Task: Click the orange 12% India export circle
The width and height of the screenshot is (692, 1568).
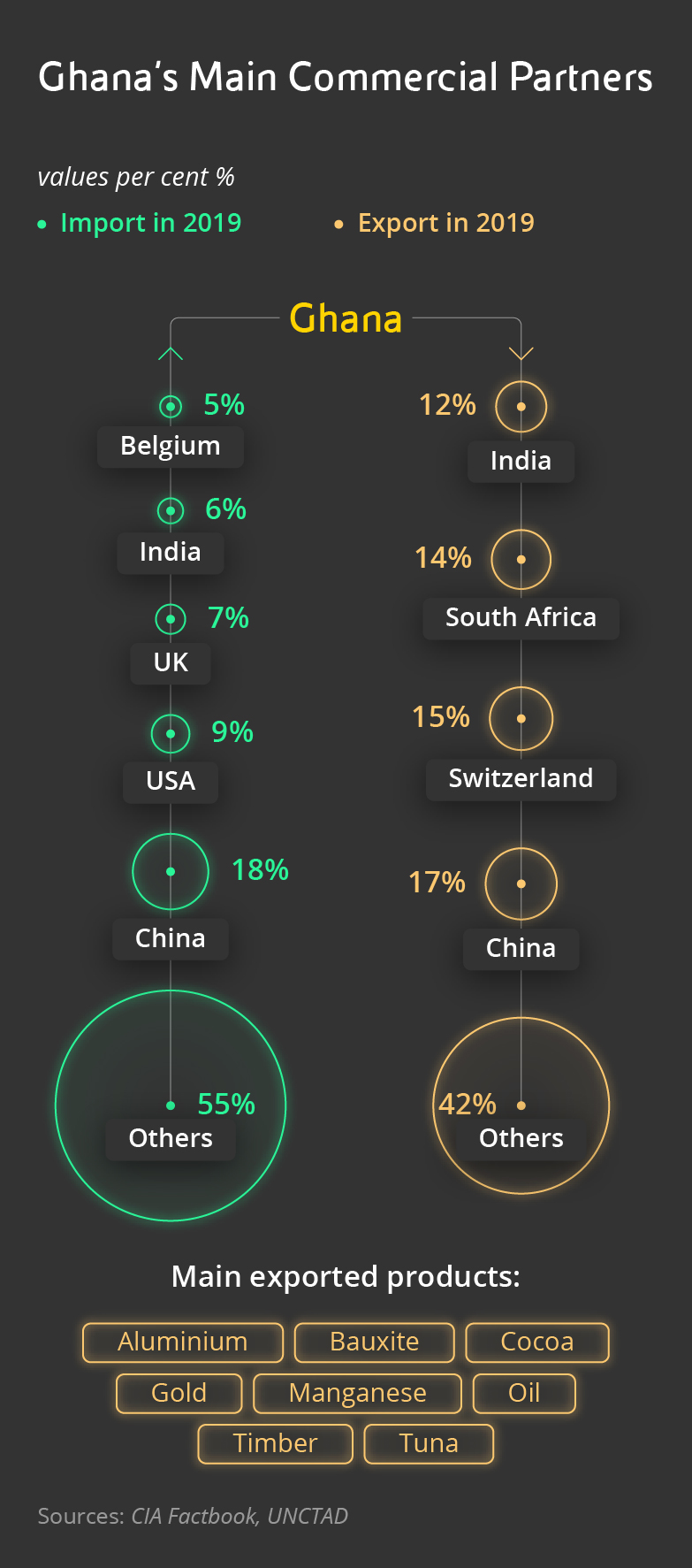Action: [x=521, y=407]
